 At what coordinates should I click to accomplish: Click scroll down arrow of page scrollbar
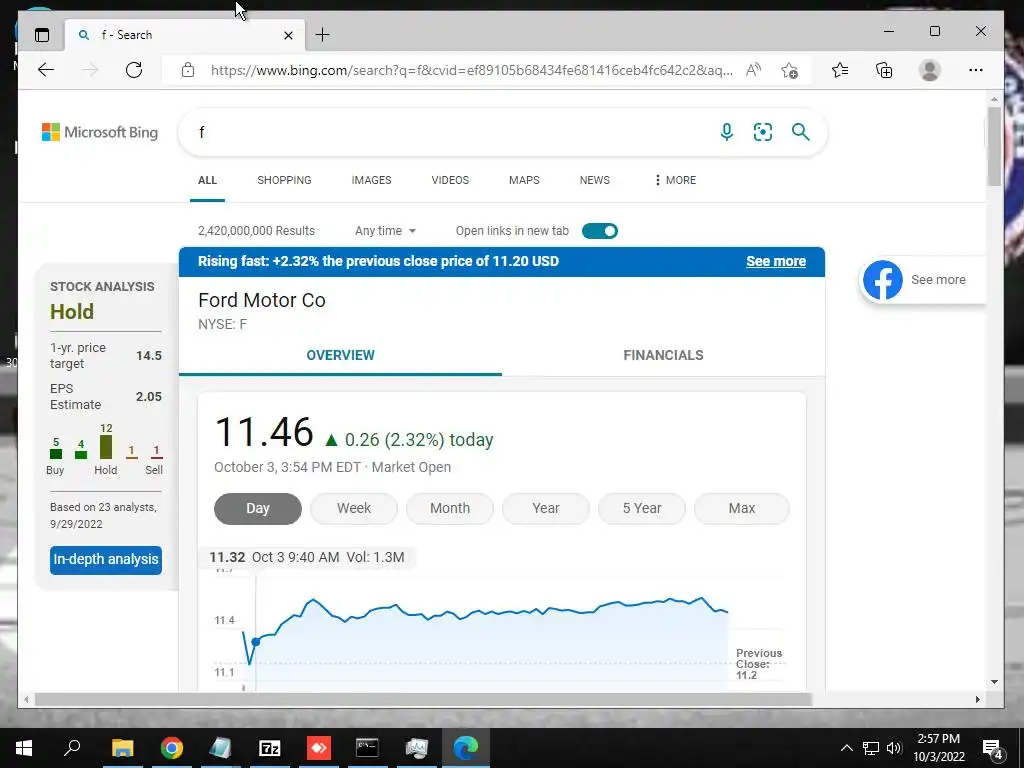(994, 682)
